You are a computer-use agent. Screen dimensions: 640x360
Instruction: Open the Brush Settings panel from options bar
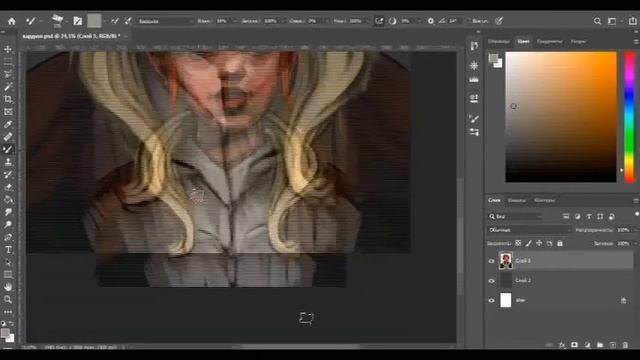click(x=77, y=21)
